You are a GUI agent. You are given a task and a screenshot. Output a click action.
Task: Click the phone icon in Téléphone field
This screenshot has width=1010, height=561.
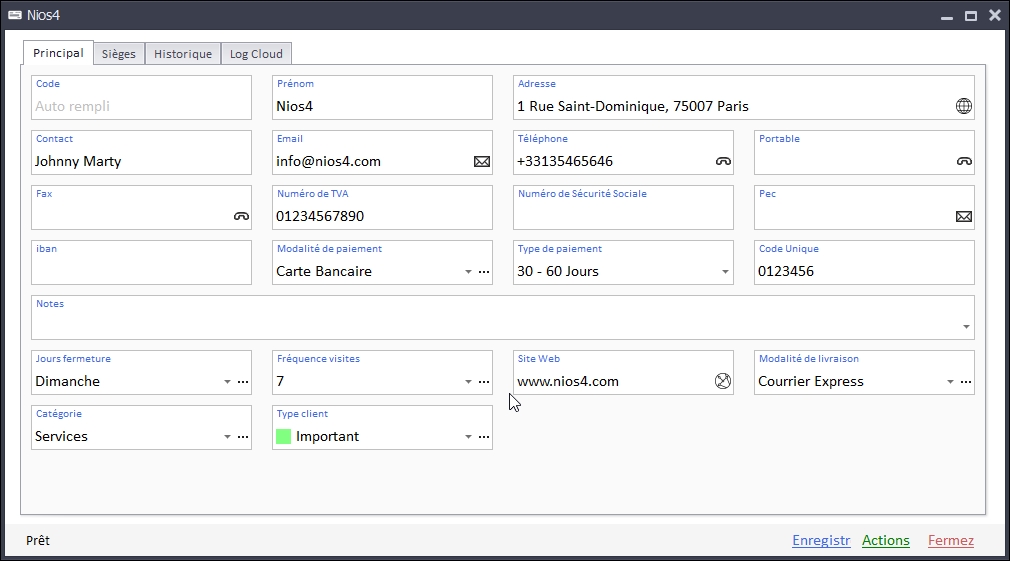click(723, 161)
